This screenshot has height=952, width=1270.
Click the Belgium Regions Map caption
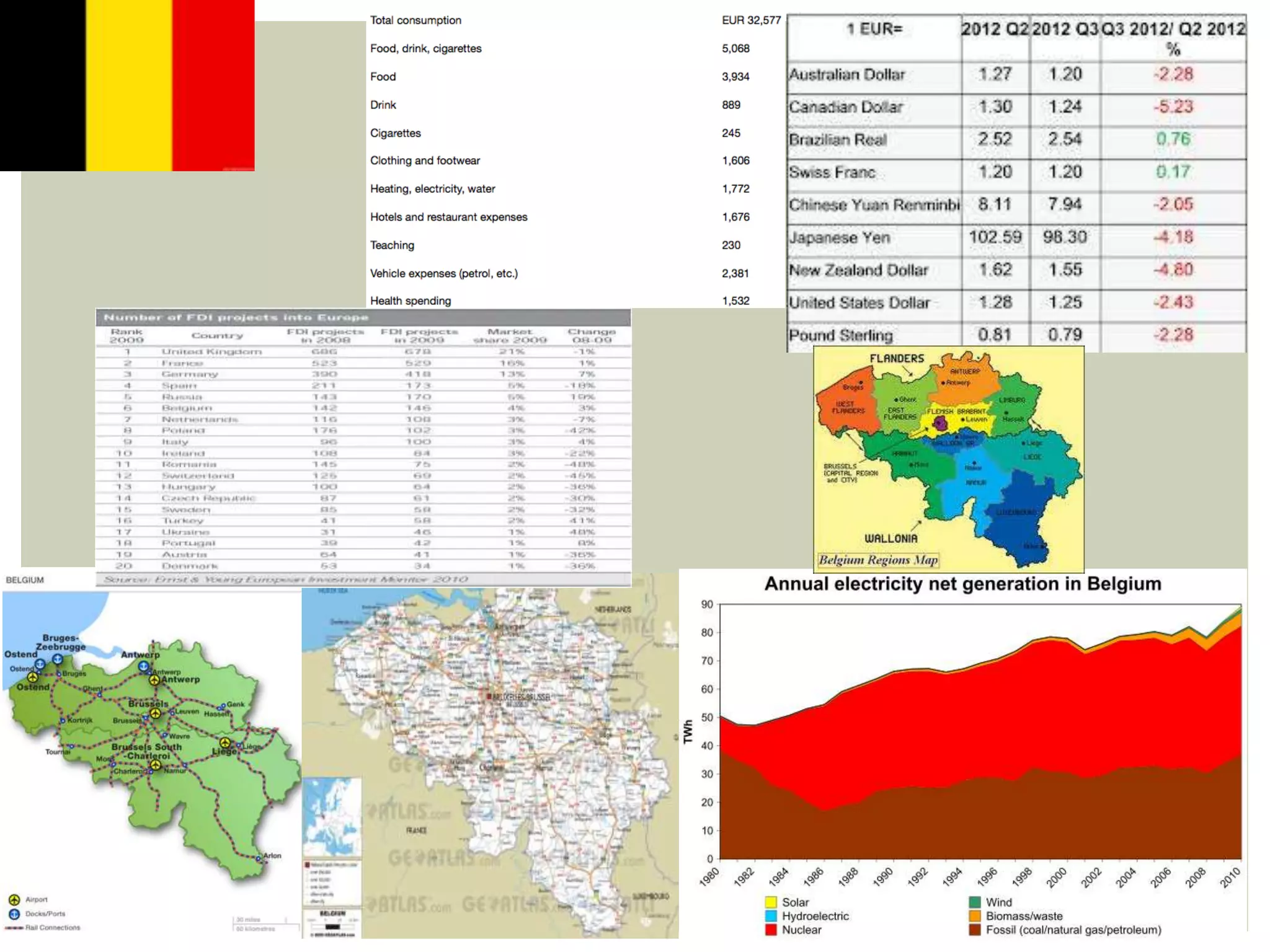coord(877,560)
